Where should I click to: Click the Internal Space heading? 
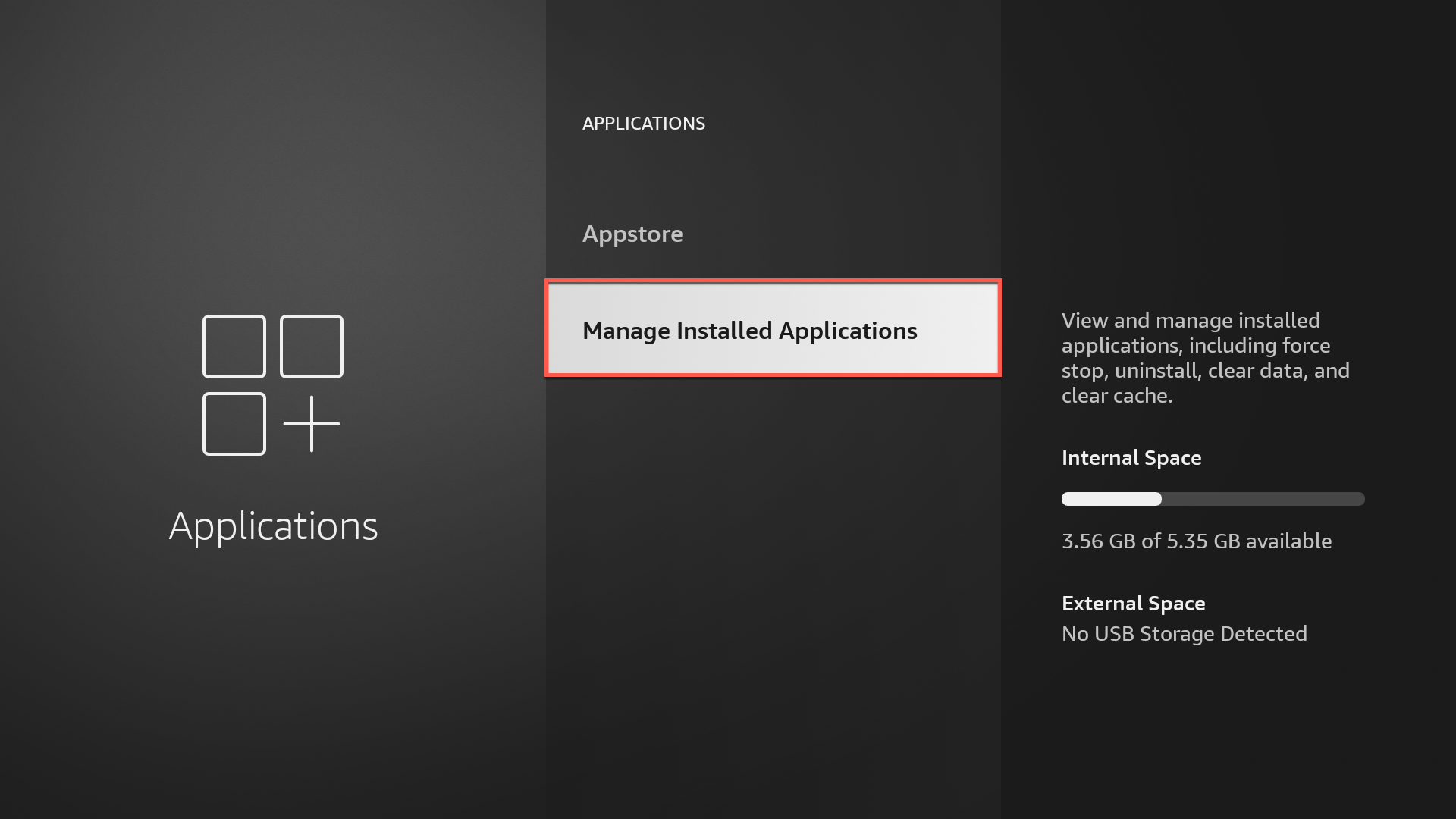click(x=1131, y=458)
